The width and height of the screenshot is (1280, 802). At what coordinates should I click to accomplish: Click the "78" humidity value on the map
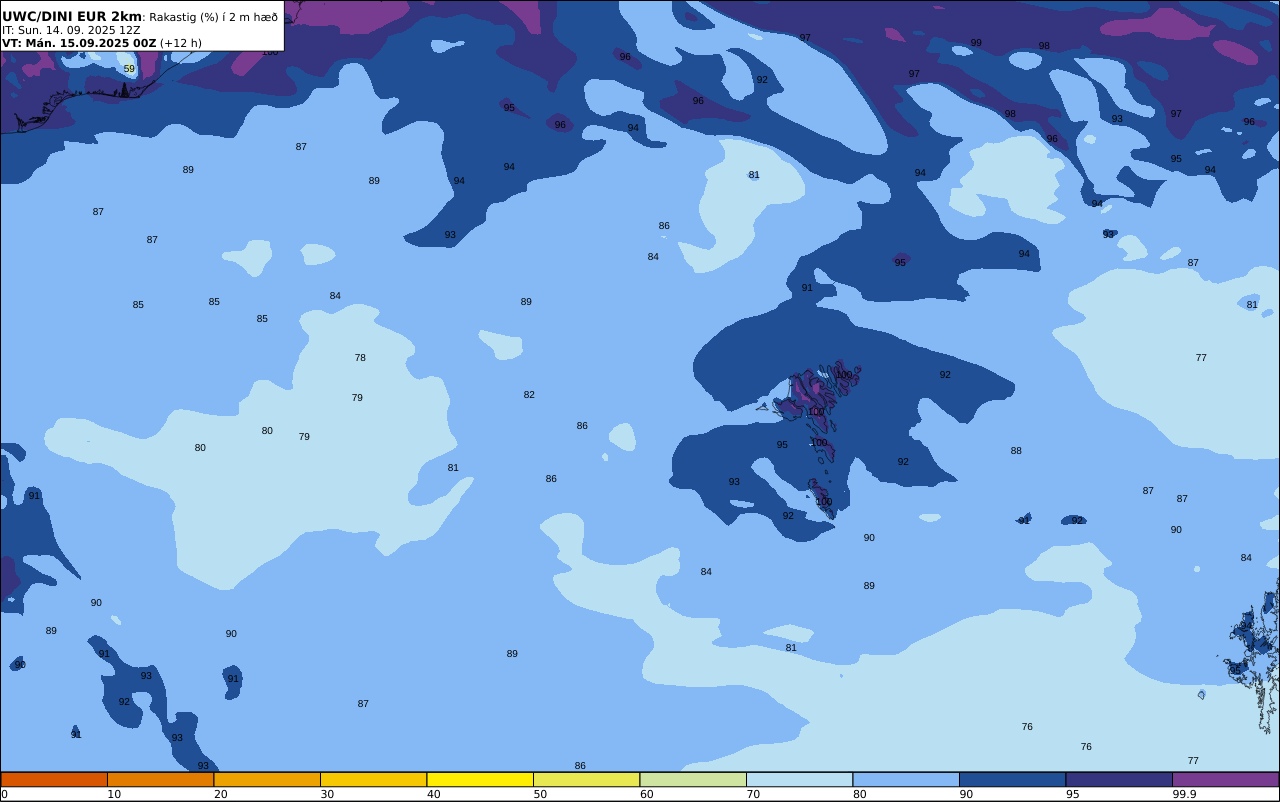(360, 358)
